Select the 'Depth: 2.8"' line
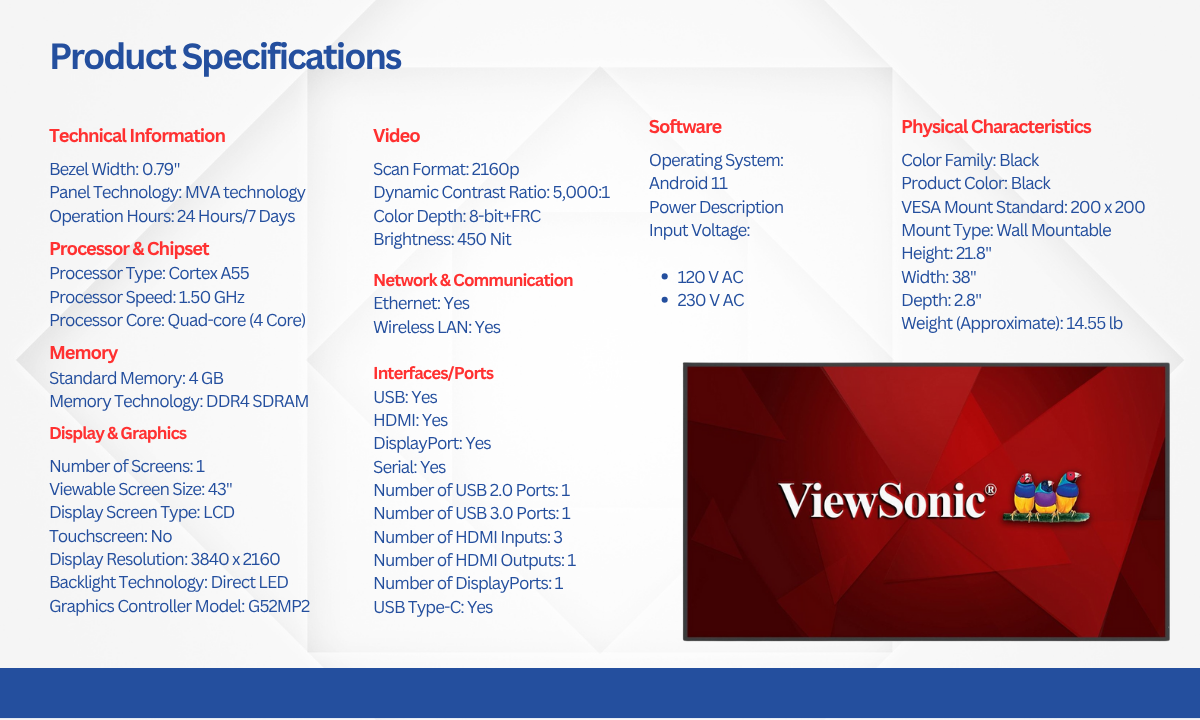The width and height of the screenshot is (1200, 720). pos(941,300)
